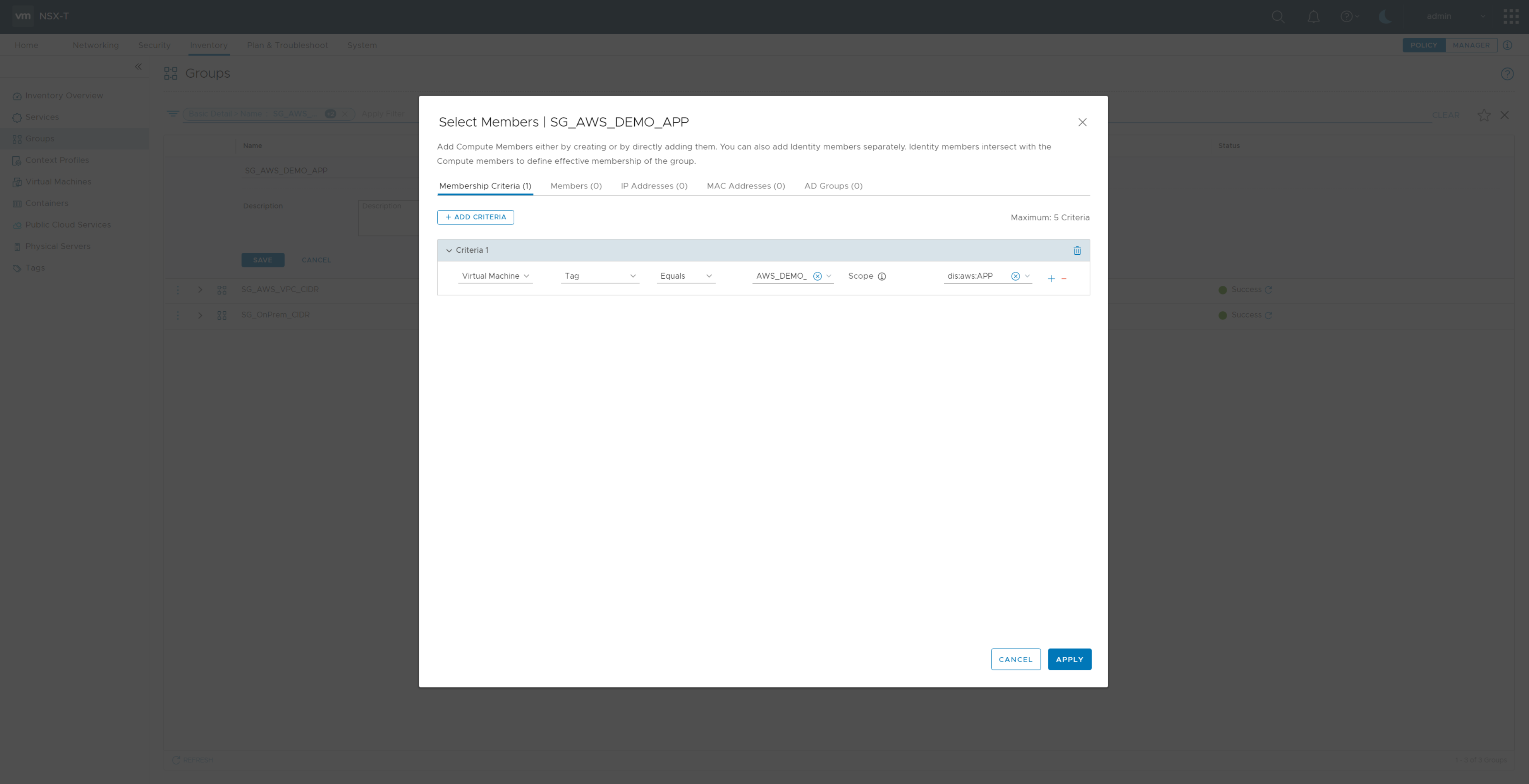
Task: Open the Equals operator dropdown
Action: click(x=685, y=276)
